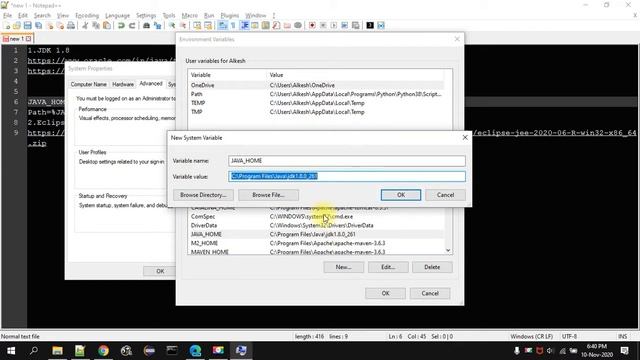Click the New file icon in Notepad++ toolbar
The width and height of the screenshot is (640, 360).
[7, 25]
